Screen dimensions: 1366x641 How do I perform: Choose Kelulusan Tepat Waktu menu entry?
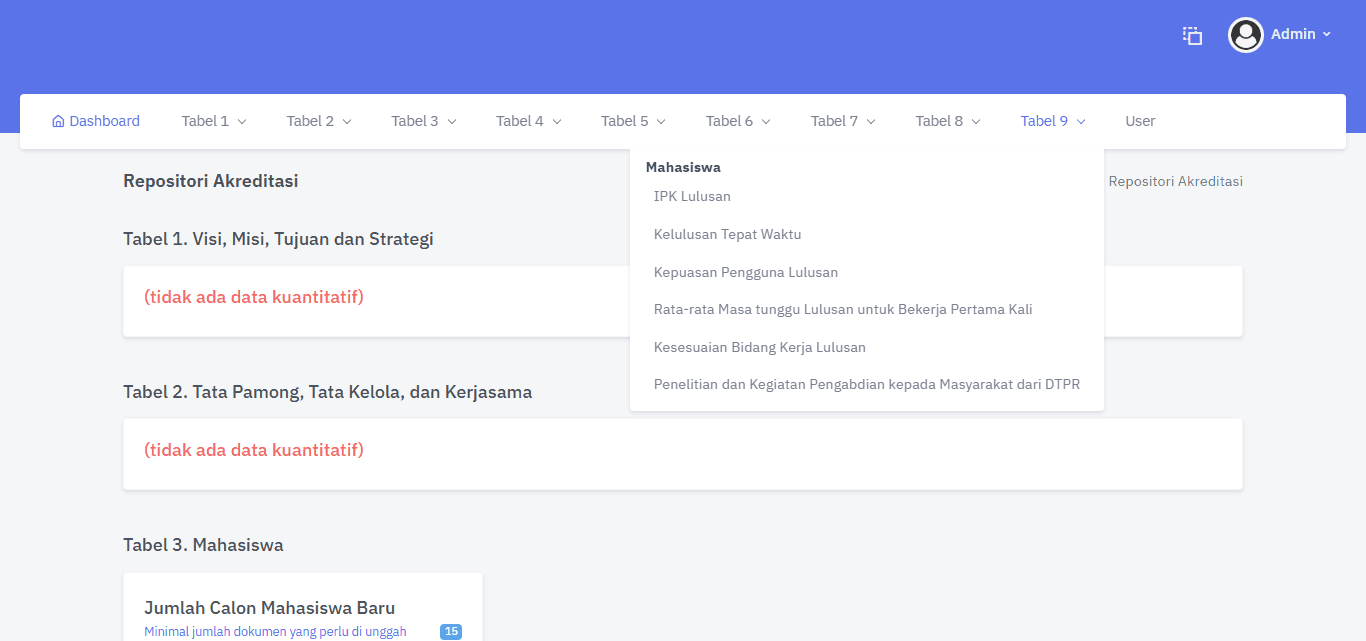click(x=727, y=234)
